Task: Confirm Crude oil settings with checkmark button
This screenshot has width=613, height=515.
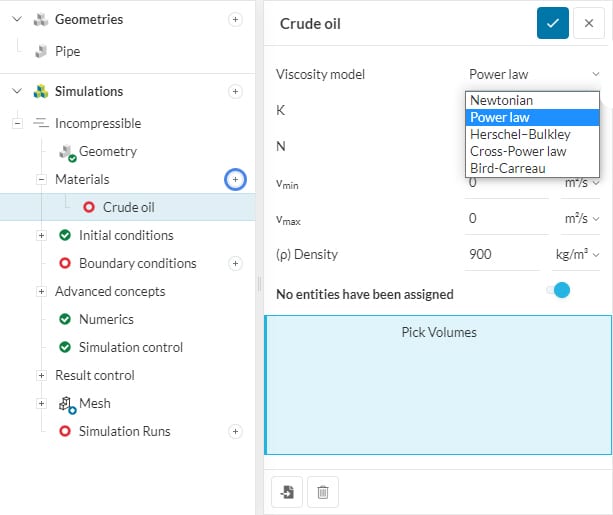Action: [552, 23]
